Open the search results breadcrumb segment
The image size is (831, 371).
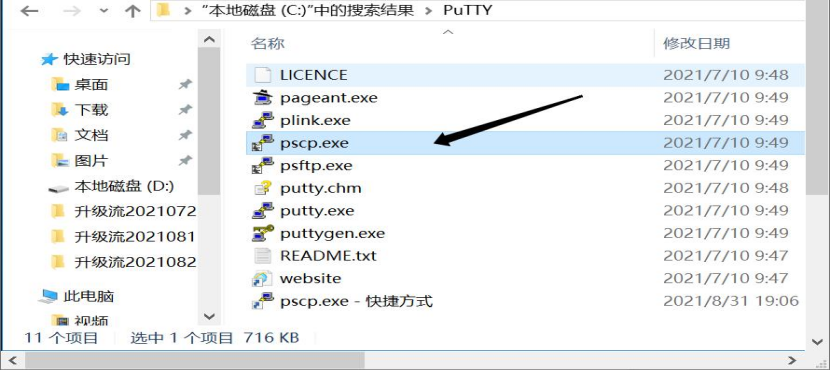point(308,11)
